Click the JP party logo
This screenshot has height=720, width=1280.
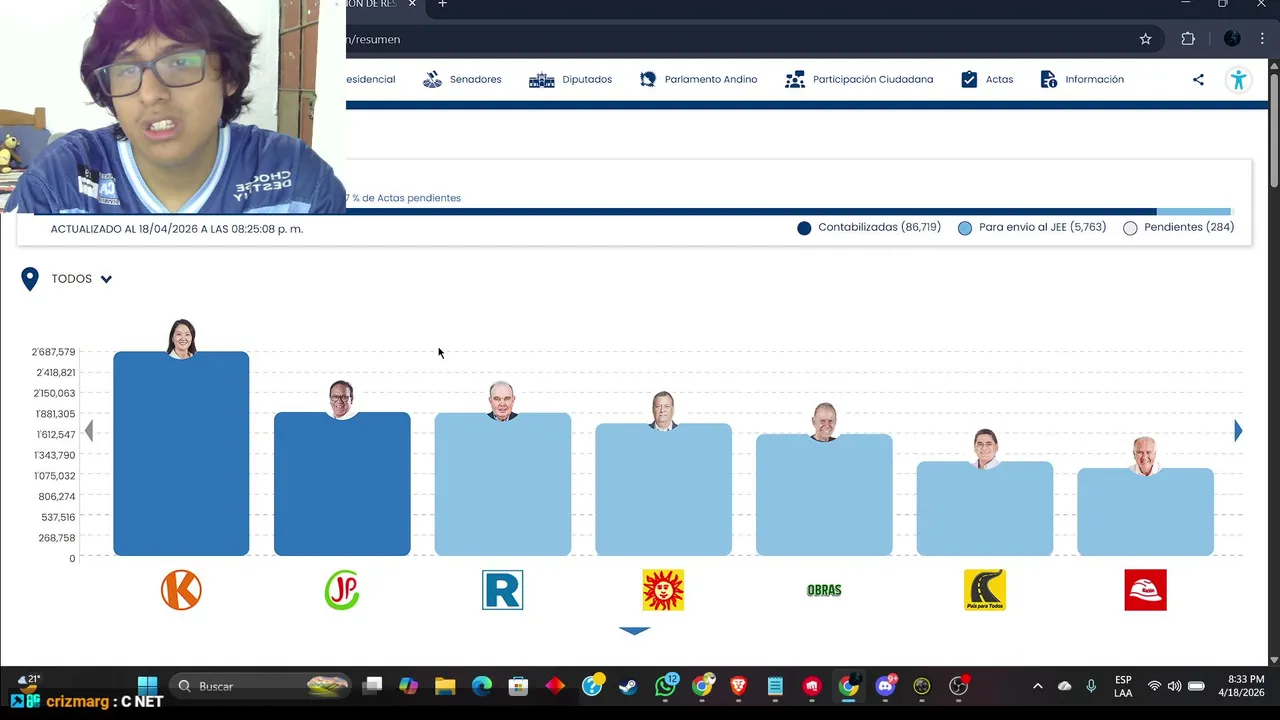tap(342, 590)
